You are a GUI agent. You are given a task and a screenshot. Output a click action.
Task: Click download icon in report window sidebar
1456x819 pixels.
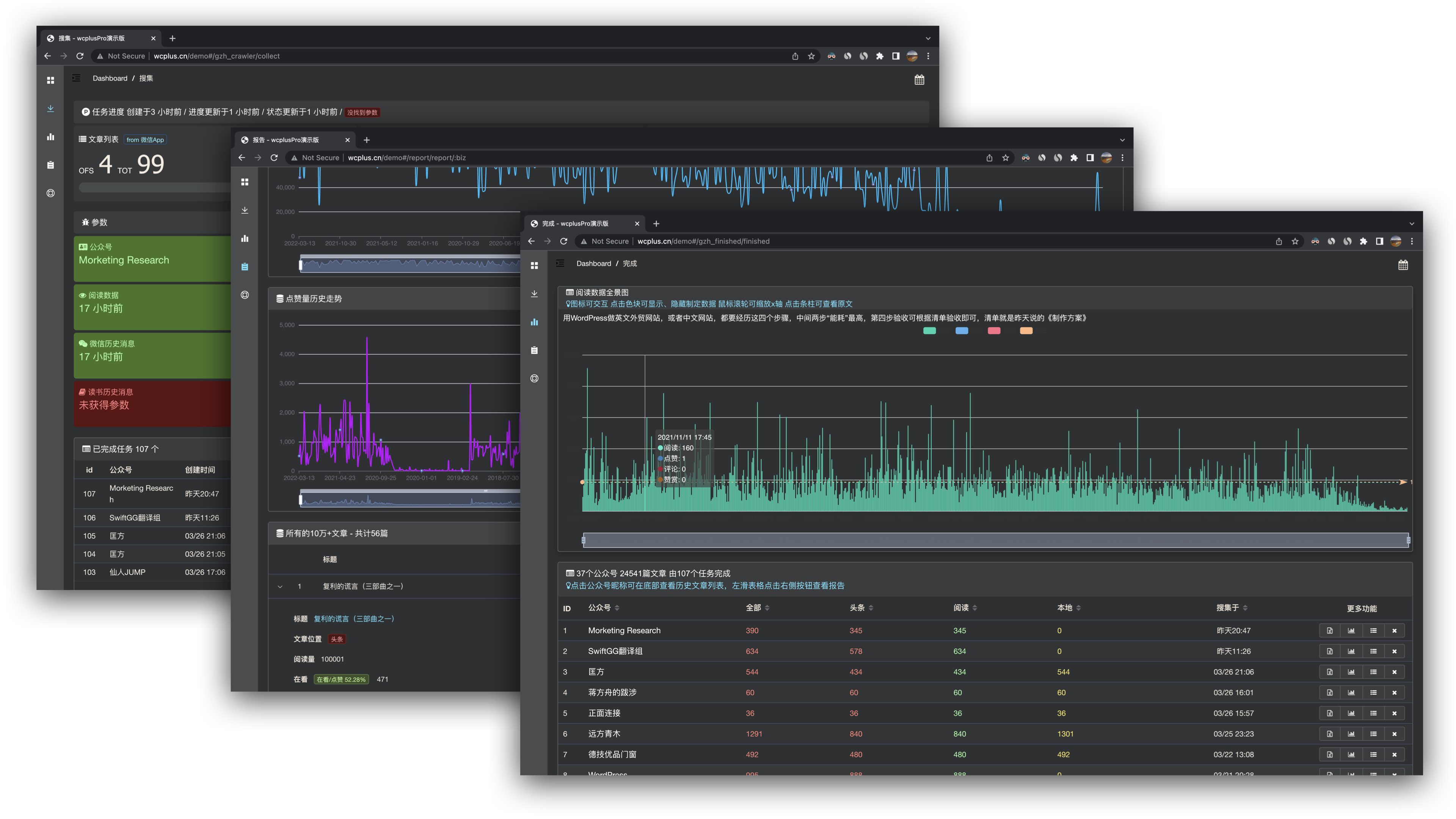(245, 210)
